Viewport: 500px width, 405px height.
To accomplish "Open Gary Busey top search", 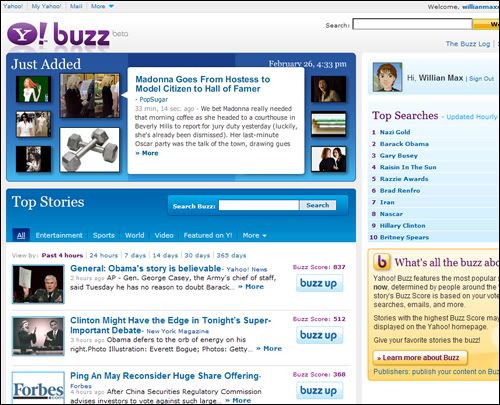I will (399, 155).
